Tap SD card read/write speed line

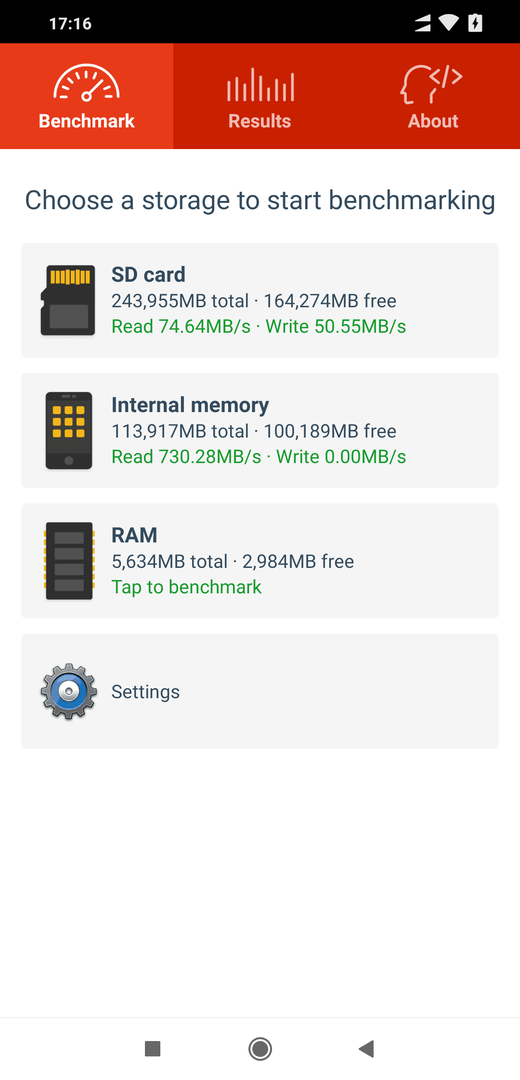259,326
